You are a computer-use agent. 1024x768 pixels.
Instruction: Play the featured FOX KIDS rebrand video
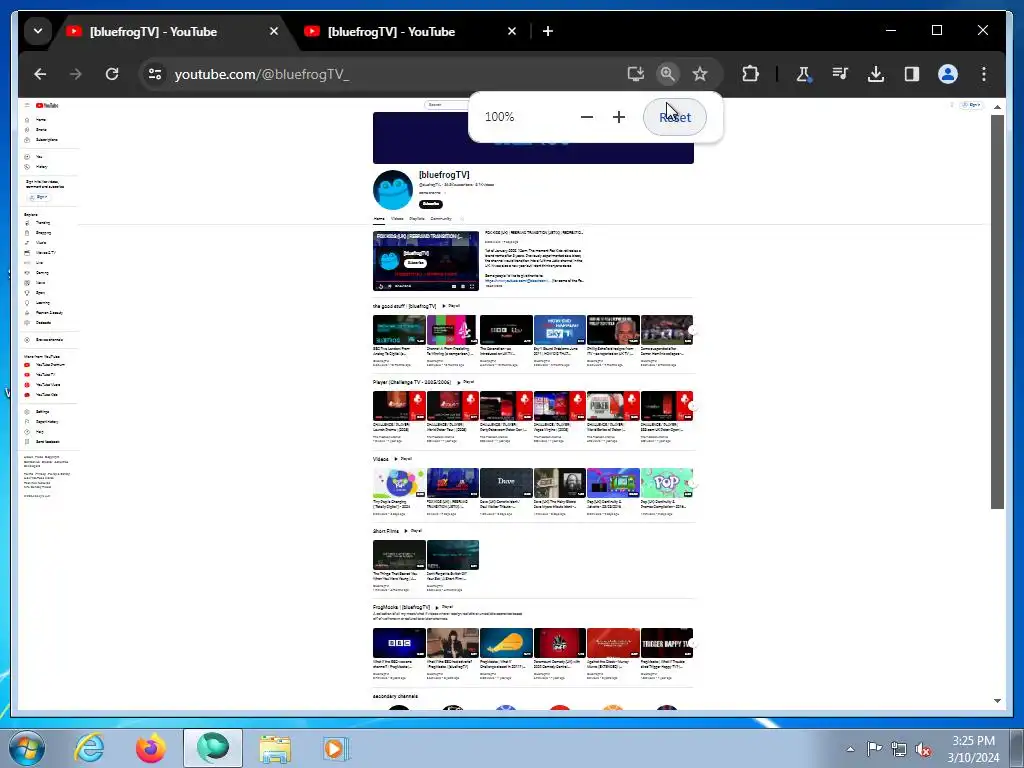[426, 261]
